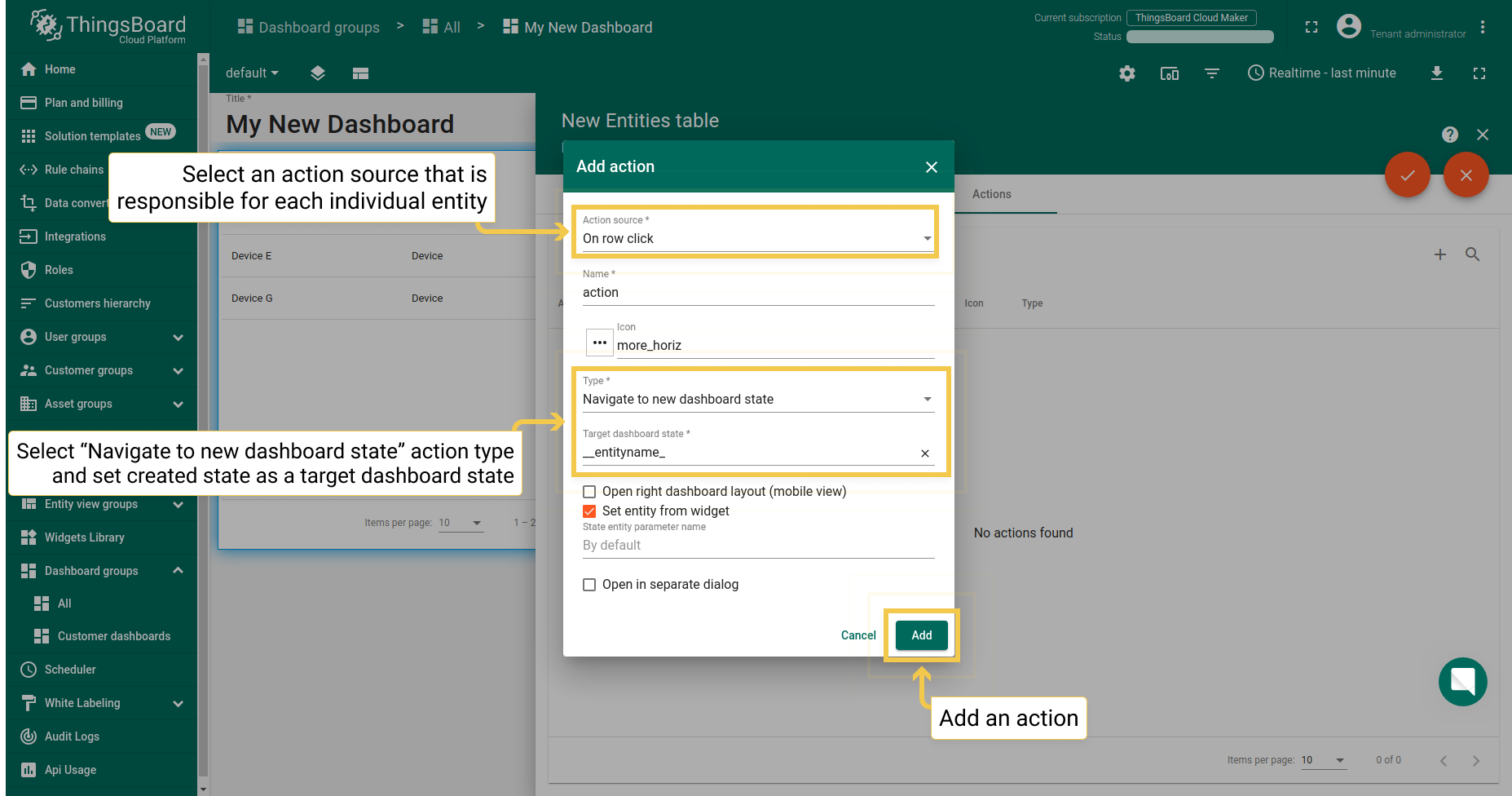The width and height of the screenshot is (1512, 796).
Task: Click the Data converters icon
Action: (29, 203)
